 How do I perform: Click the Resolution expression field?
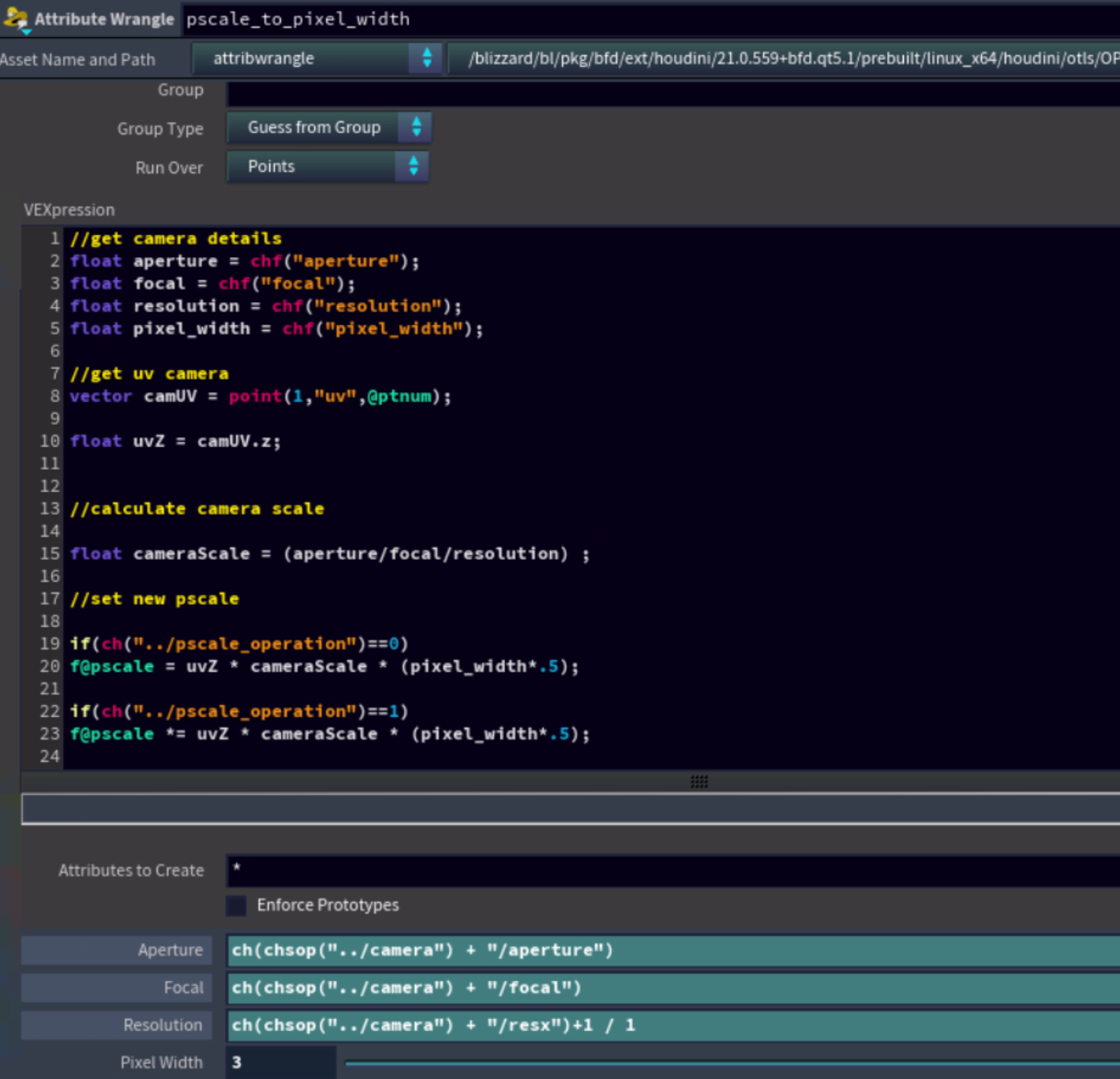671,1025
